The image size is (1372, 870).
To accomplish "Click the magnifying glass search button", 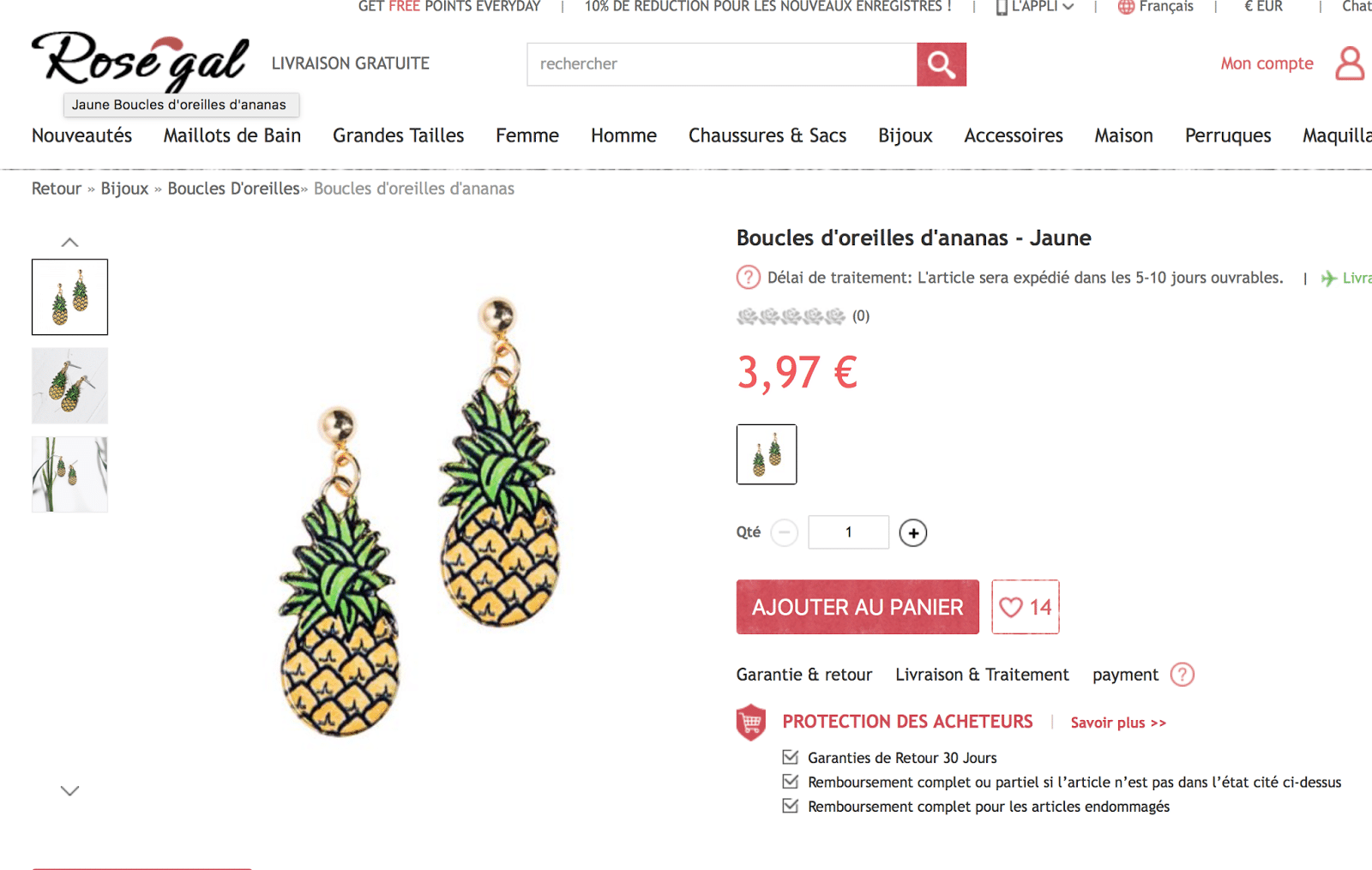I will tap(941, 64).
